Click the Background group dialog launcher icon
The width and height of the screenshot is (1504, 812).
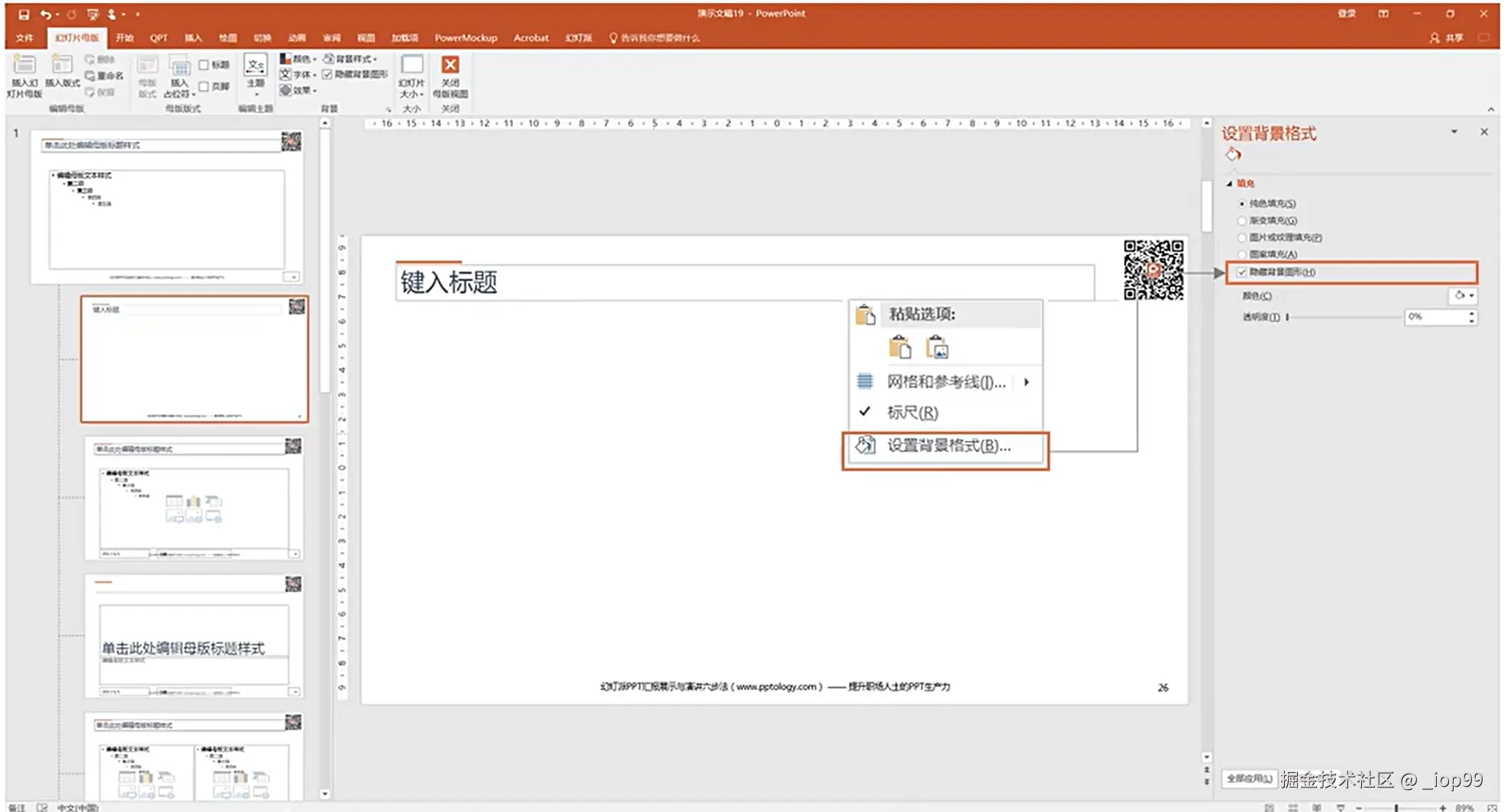[389, 109]
